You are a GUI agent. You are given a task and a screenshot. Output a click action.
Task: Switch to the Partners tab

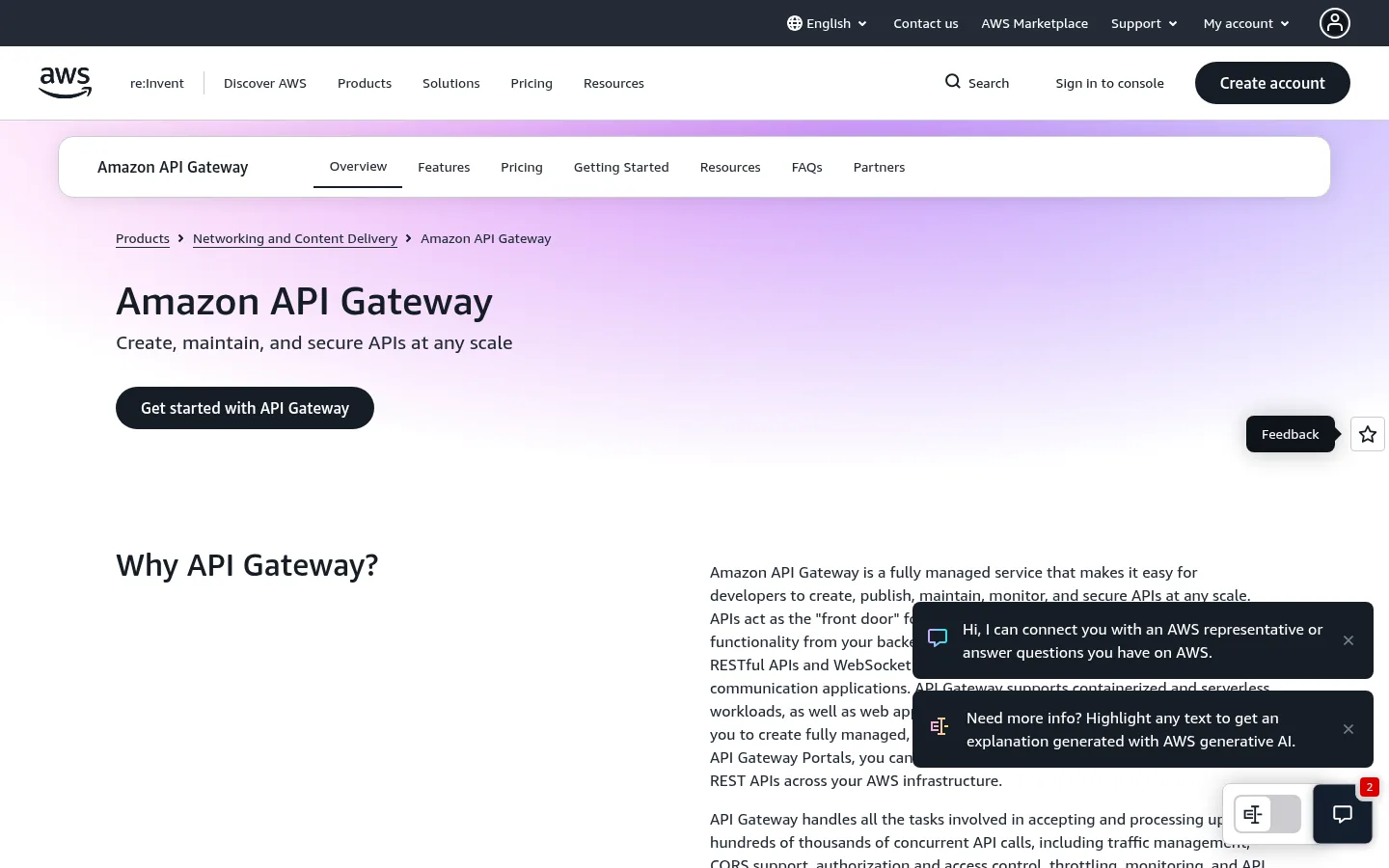(x=880, y=167)
